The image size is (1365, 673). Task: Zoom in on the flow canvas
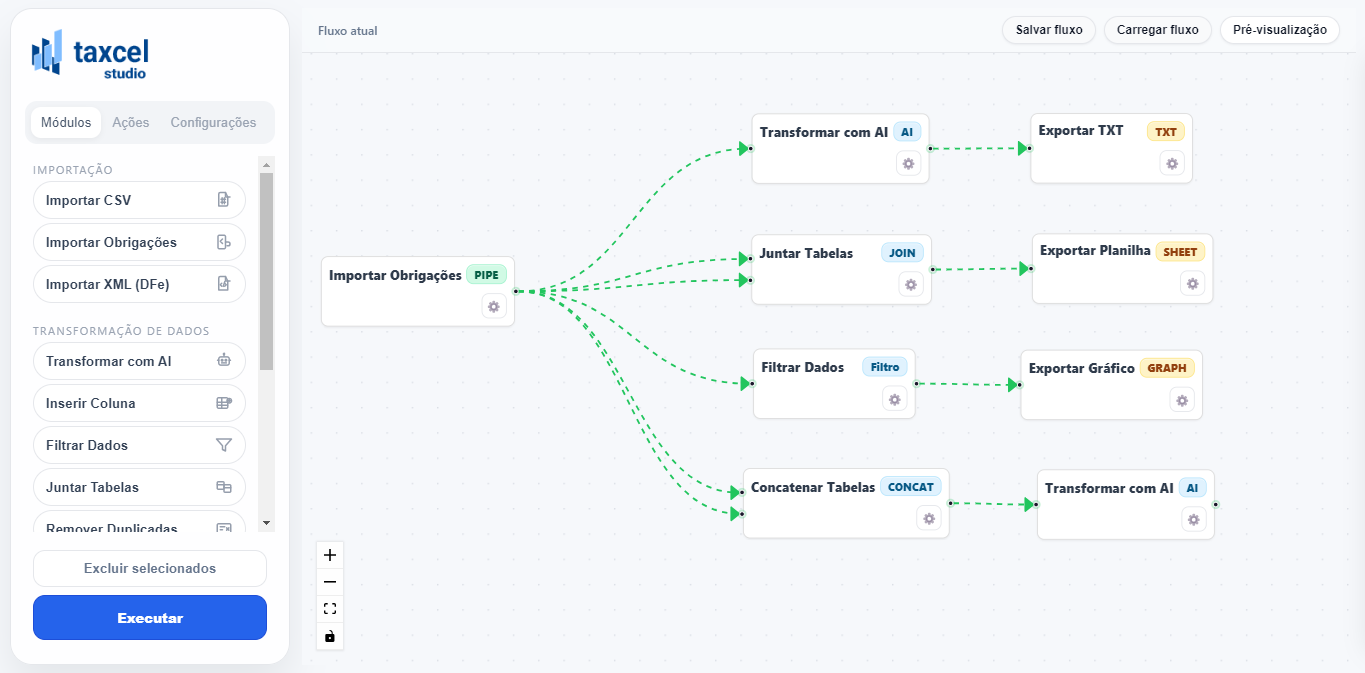pyautogui.click(x=330, y=555)
